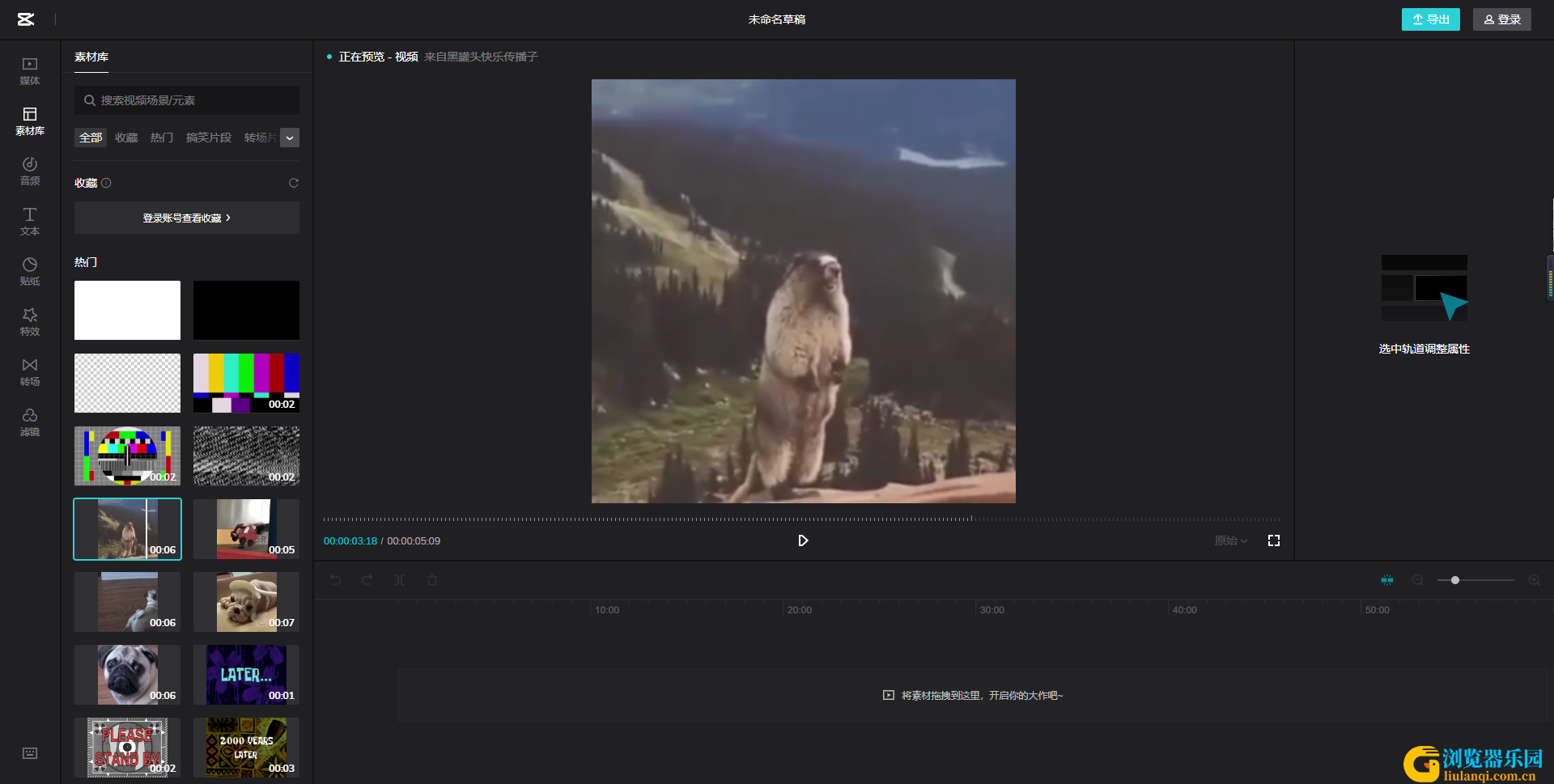The width and height of the screenshot is (1554, 784).
Task: Open the 媒体 media panel
Action: click(x=30, y=71)
